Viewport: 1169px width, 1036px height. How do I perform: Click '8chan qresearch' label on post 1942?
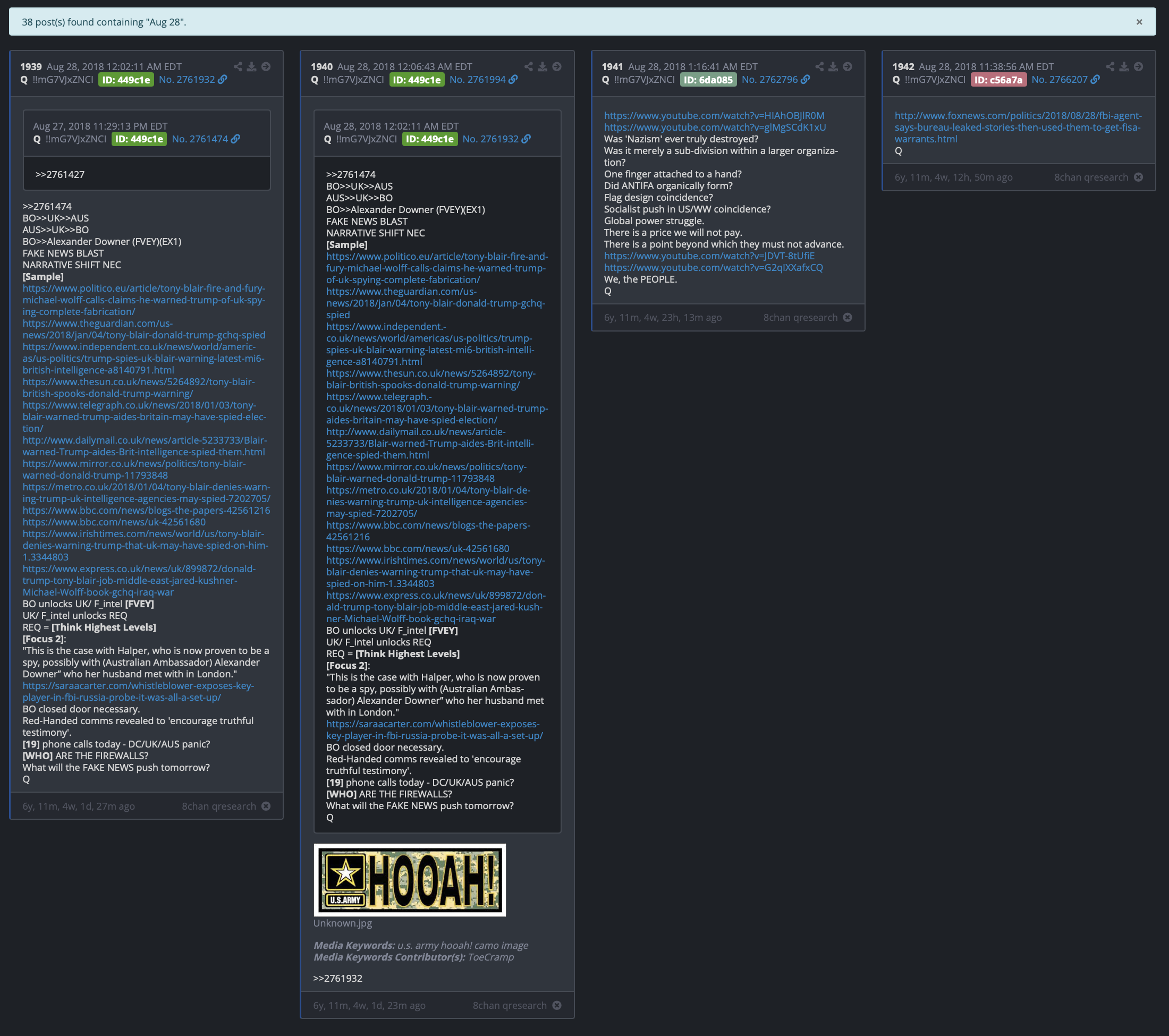pyautogui.click(x=1091, y=177)
